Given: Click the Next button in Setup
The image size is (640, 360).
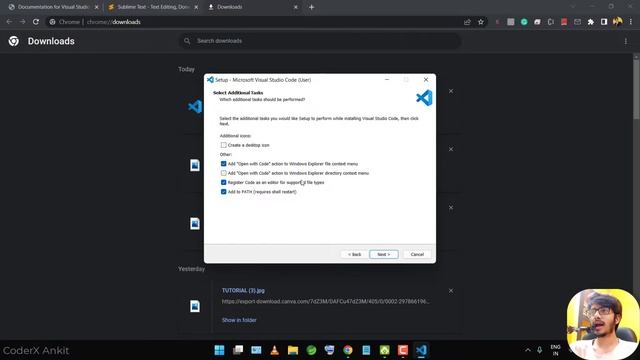Looking at the screenshot, I should pos(384,254).
